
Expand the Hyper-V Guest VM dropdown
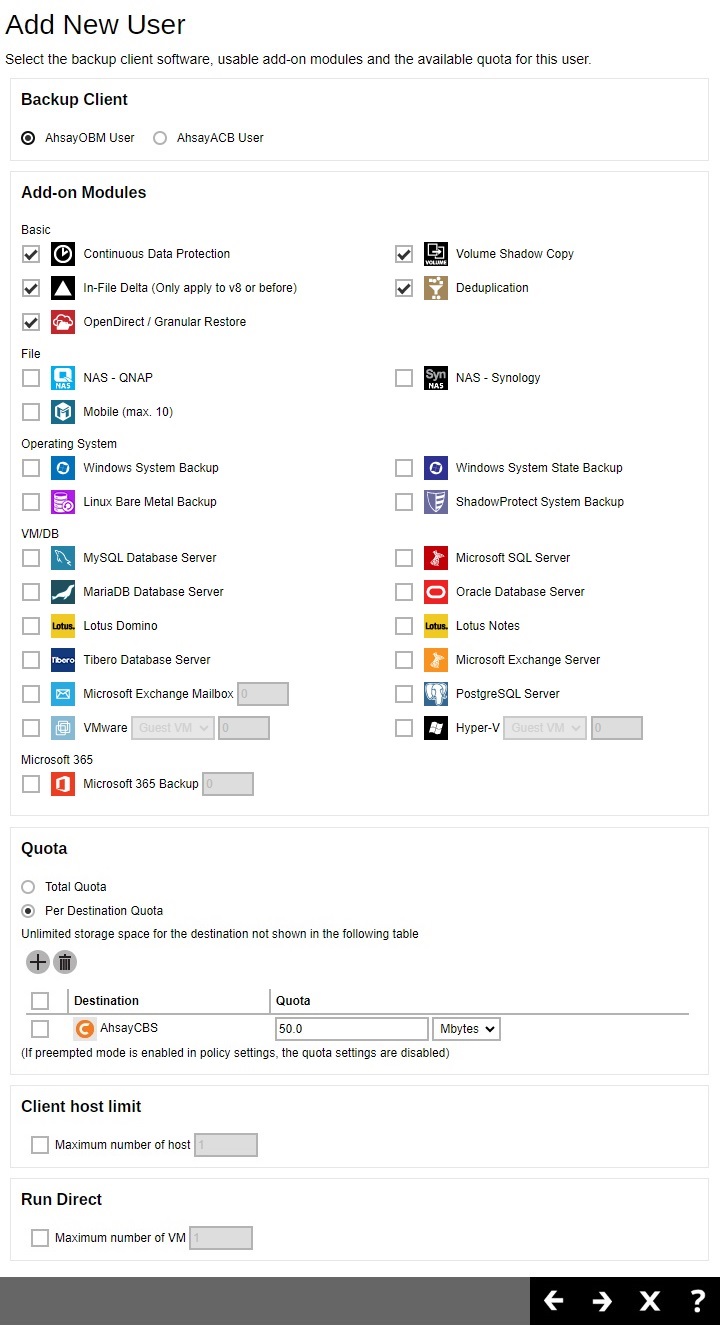tap(545, 728)
